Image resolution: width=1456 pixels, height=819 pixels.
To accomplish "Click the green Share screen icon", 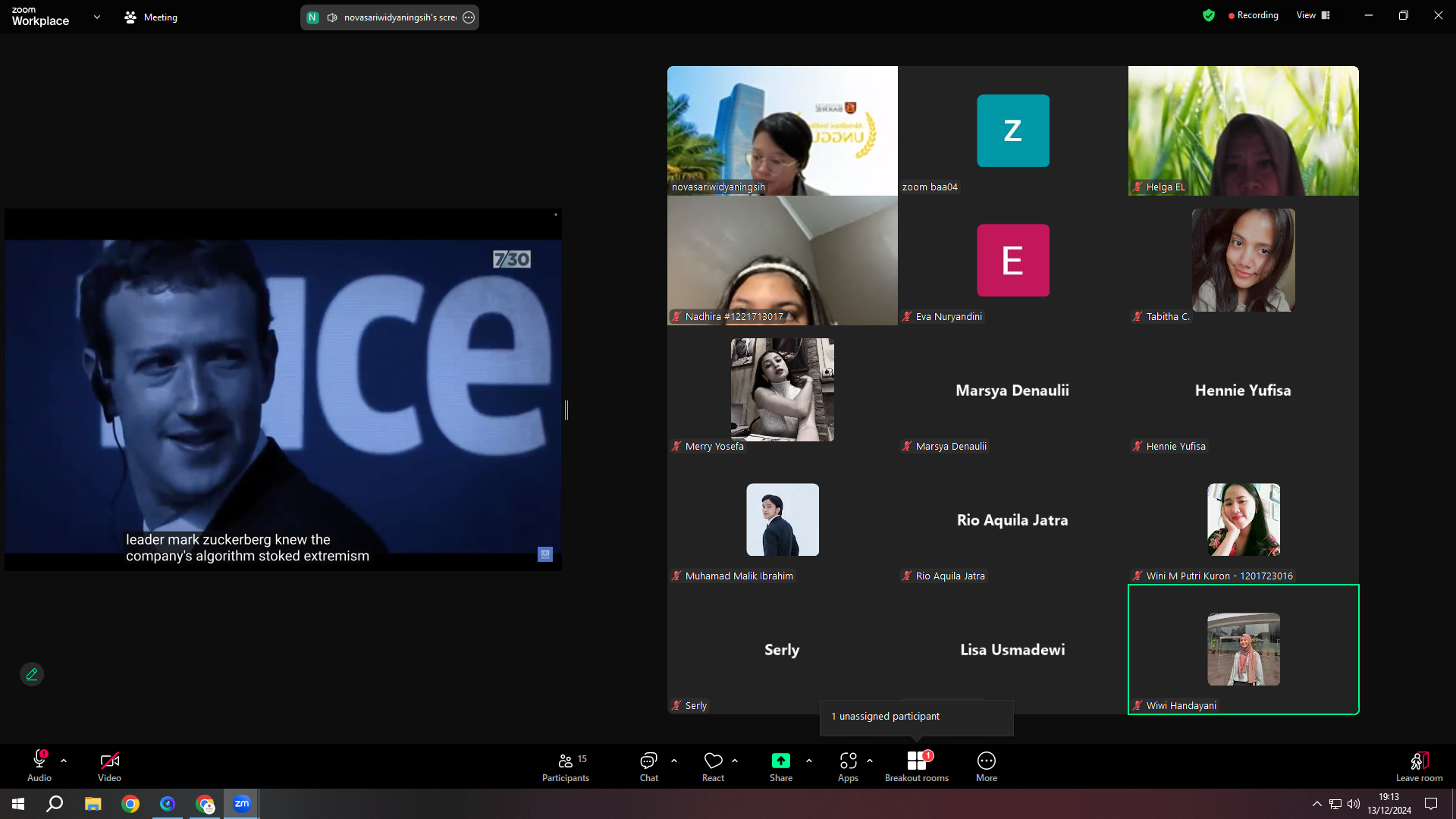I will tap(780, 761).
